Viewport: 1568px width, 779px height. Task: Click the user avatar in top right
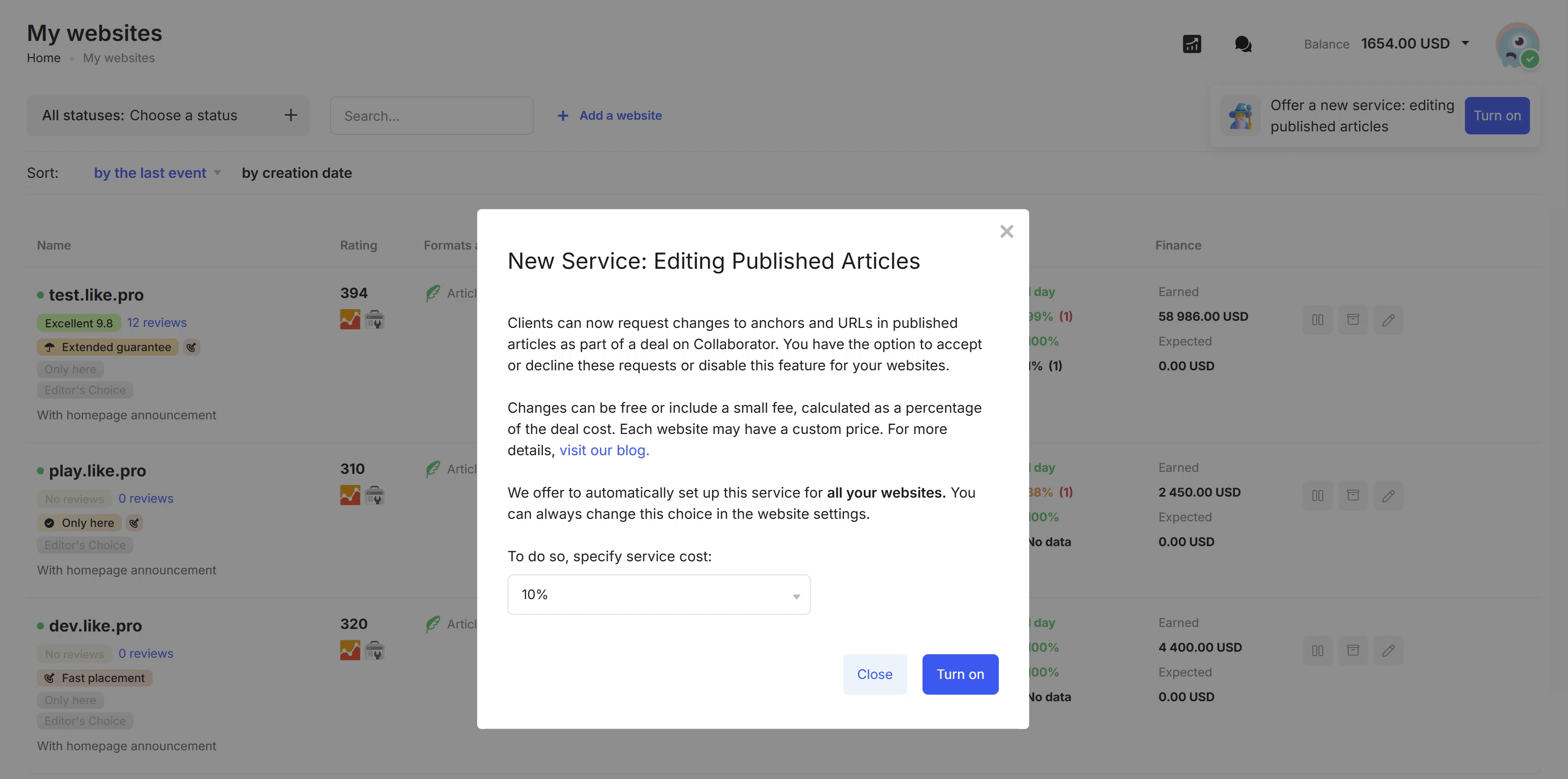click(x=1517, y=45)
